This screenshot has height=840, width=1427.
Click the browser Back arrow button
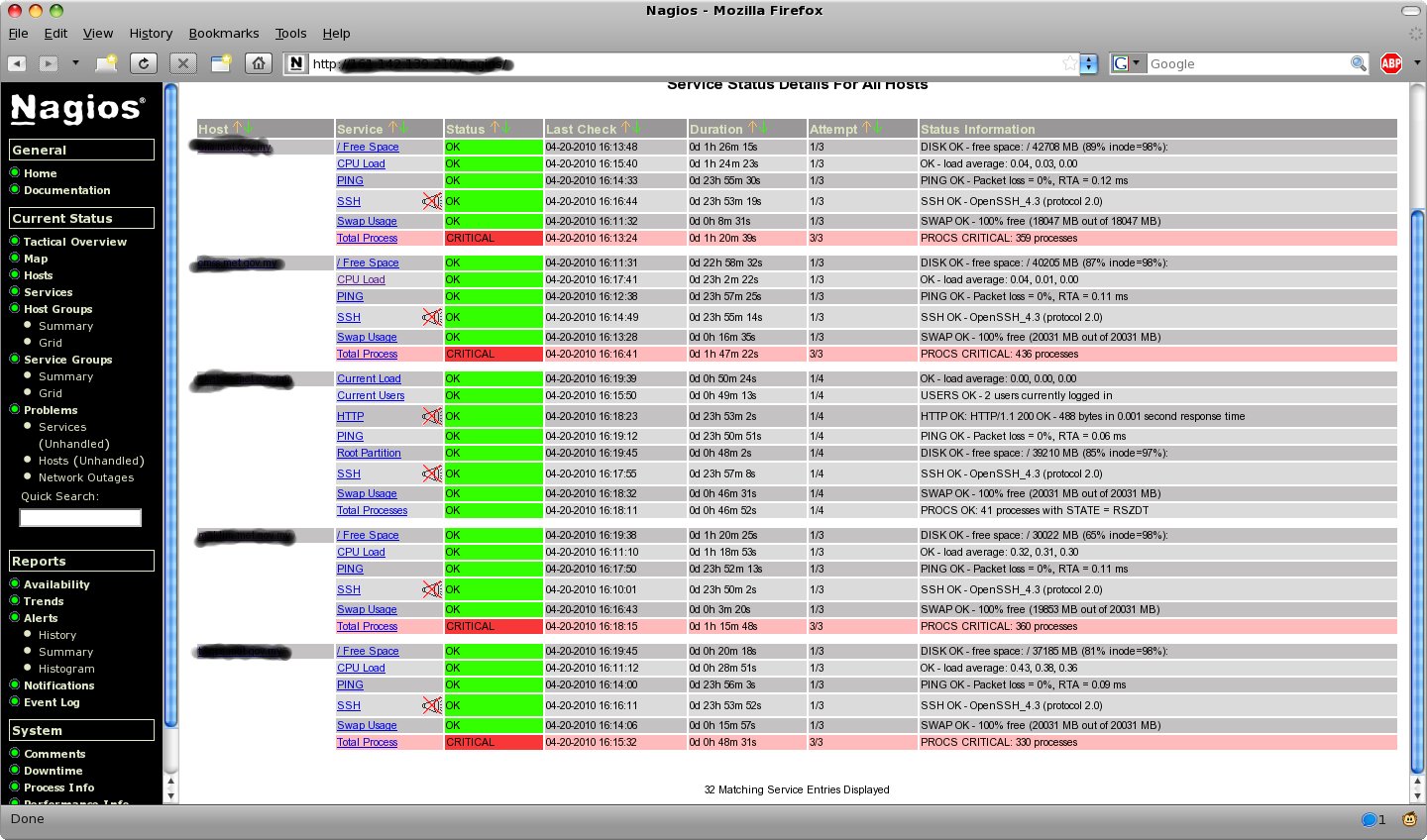click(x=17, y=63)
